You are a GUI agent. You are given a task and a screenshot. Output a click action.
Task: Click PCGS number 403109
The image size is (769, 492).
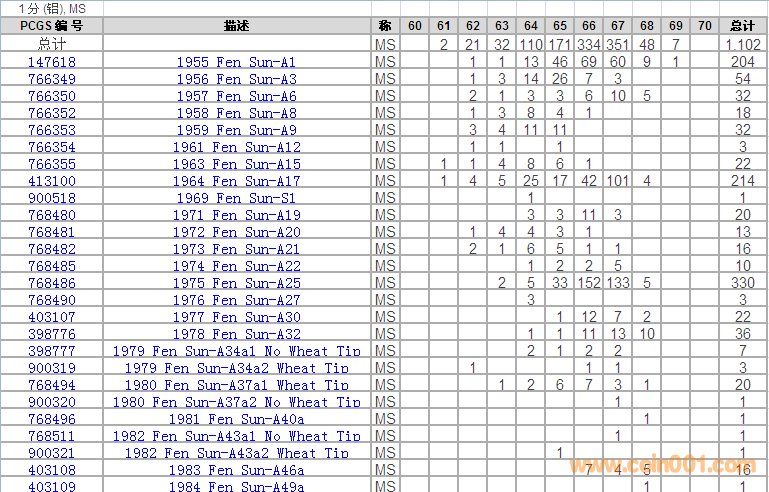tap(51, 487)
